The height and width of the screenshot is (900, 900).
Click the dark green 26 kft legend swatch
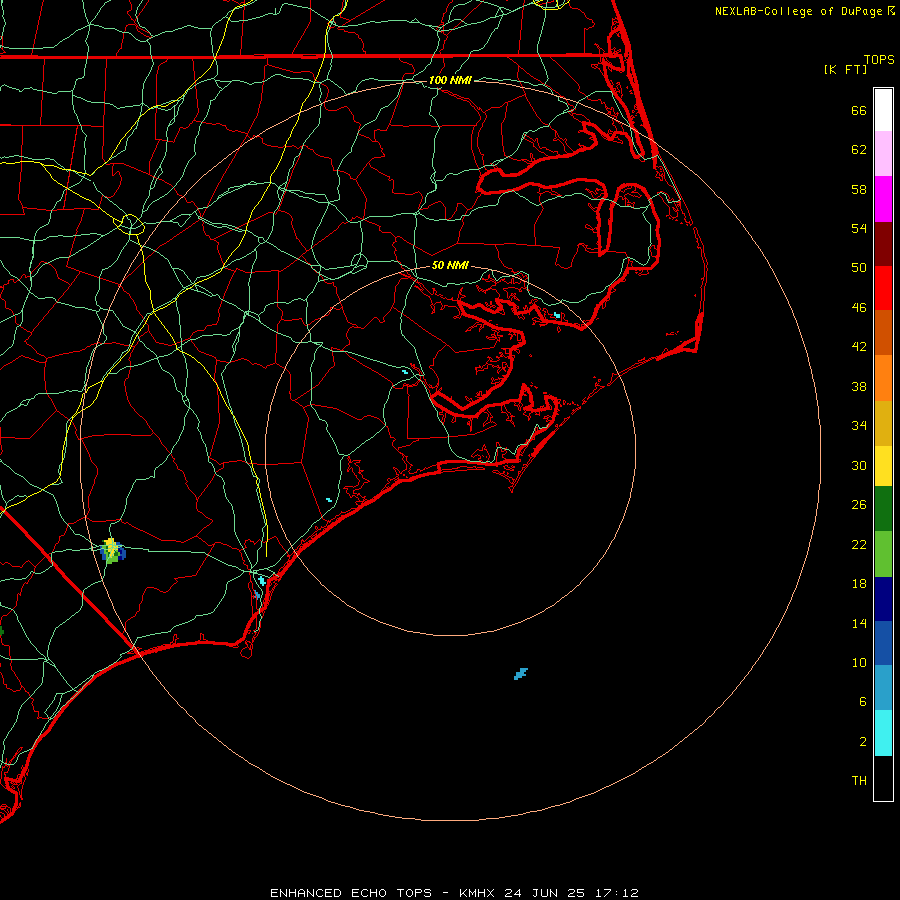click(883, 509)
